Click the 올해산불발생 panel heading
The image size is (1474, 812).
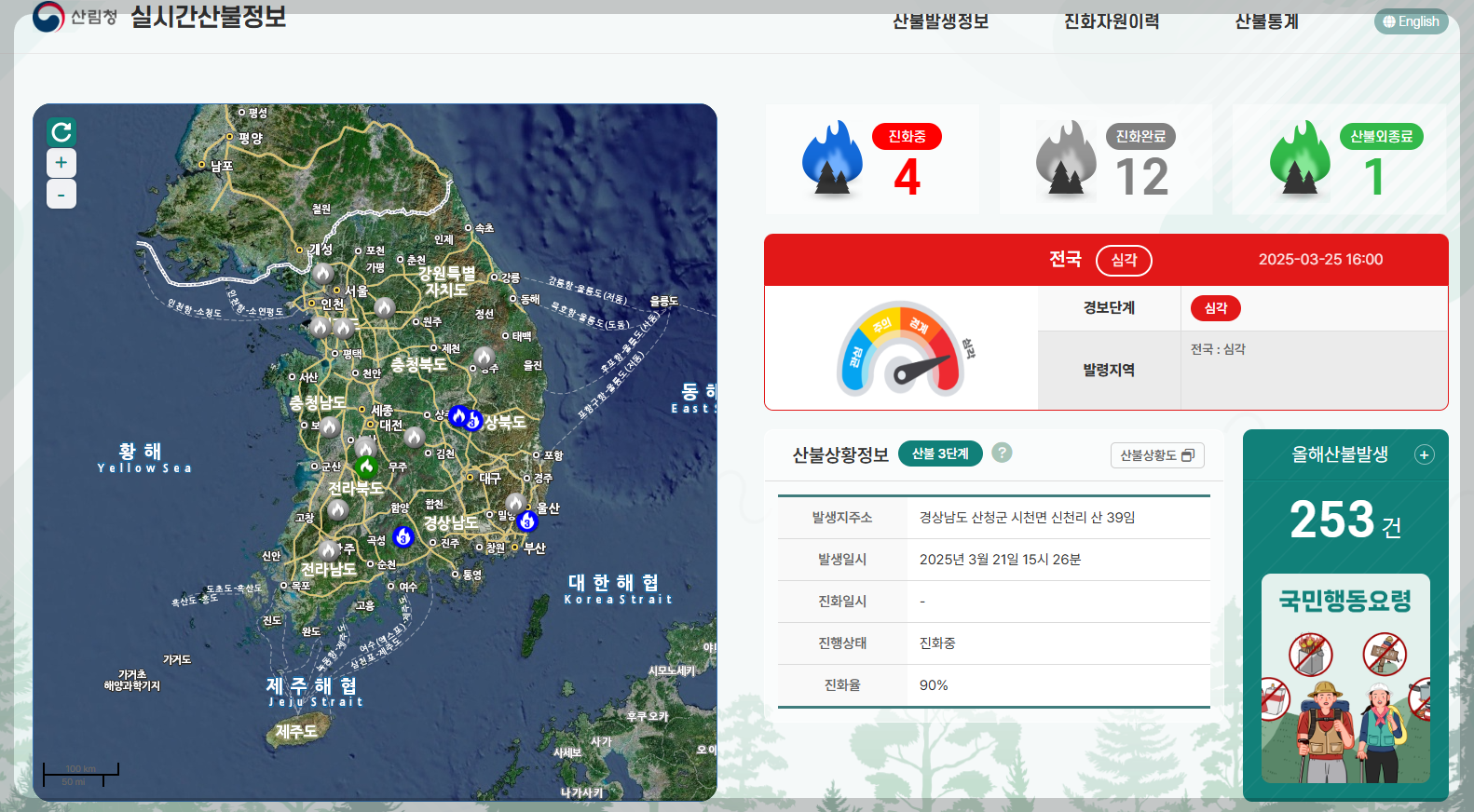point(1340,454)
